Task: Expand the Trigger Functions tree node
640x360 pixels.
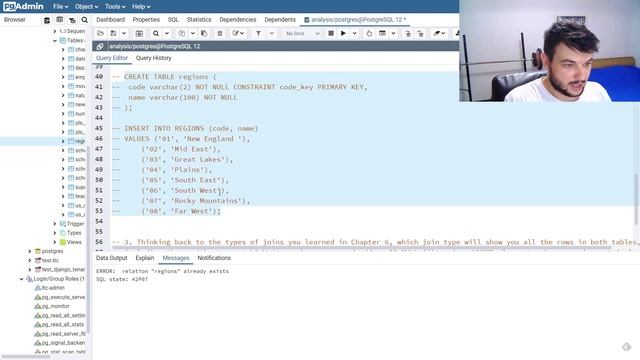Action: [55, 224]
